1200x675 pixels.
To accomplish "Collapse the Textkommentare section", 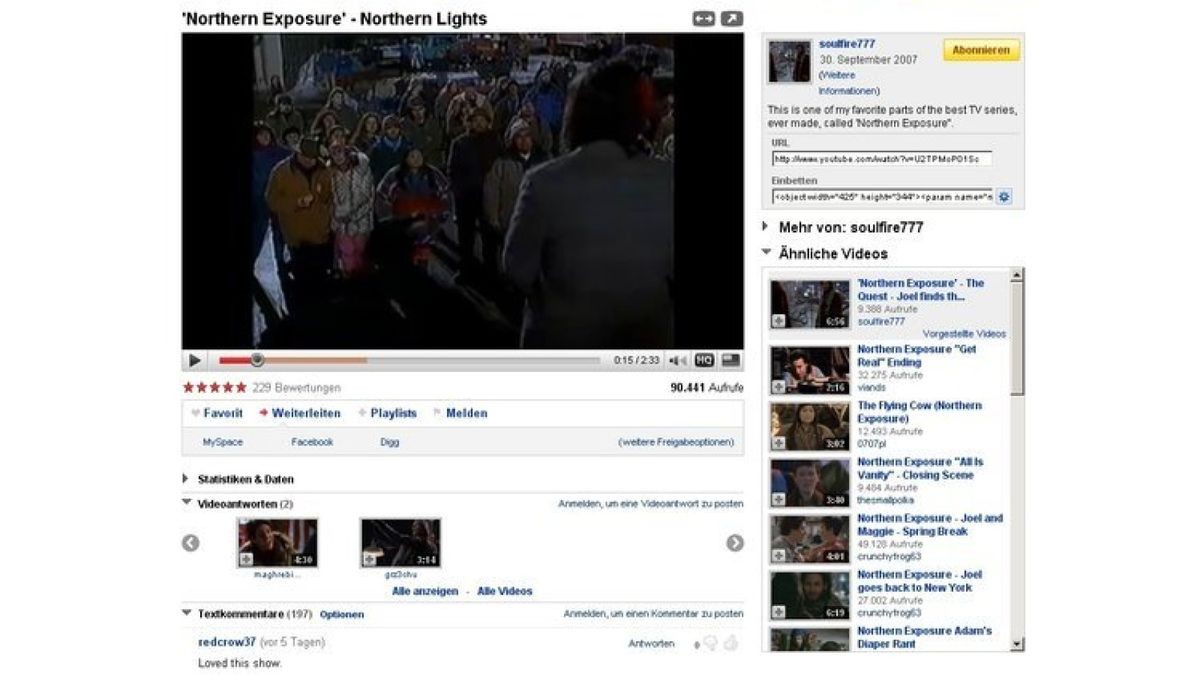I will [186, 613].
